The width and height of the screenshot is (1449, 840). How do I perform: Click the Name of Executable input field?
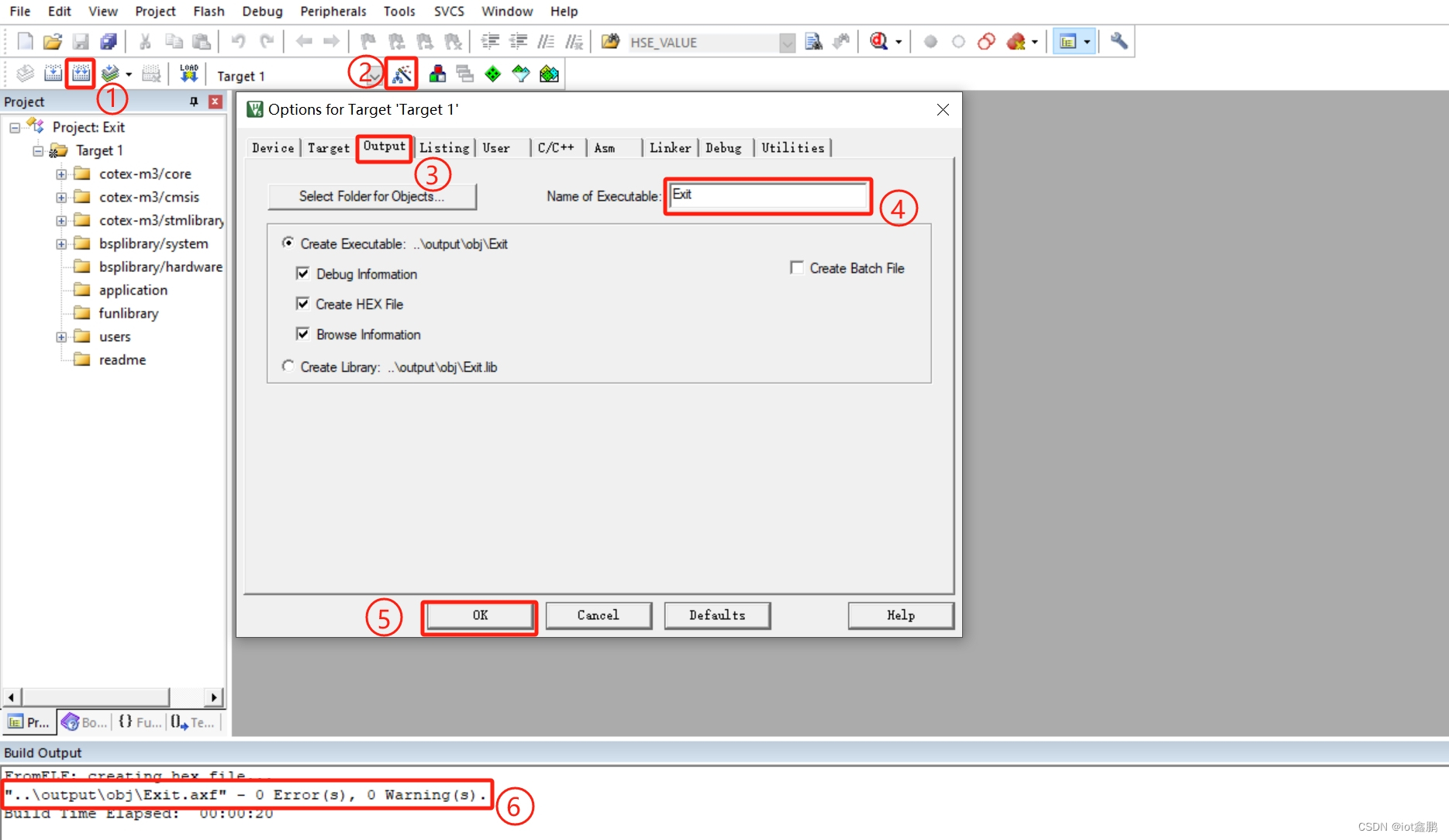[768, 196]
